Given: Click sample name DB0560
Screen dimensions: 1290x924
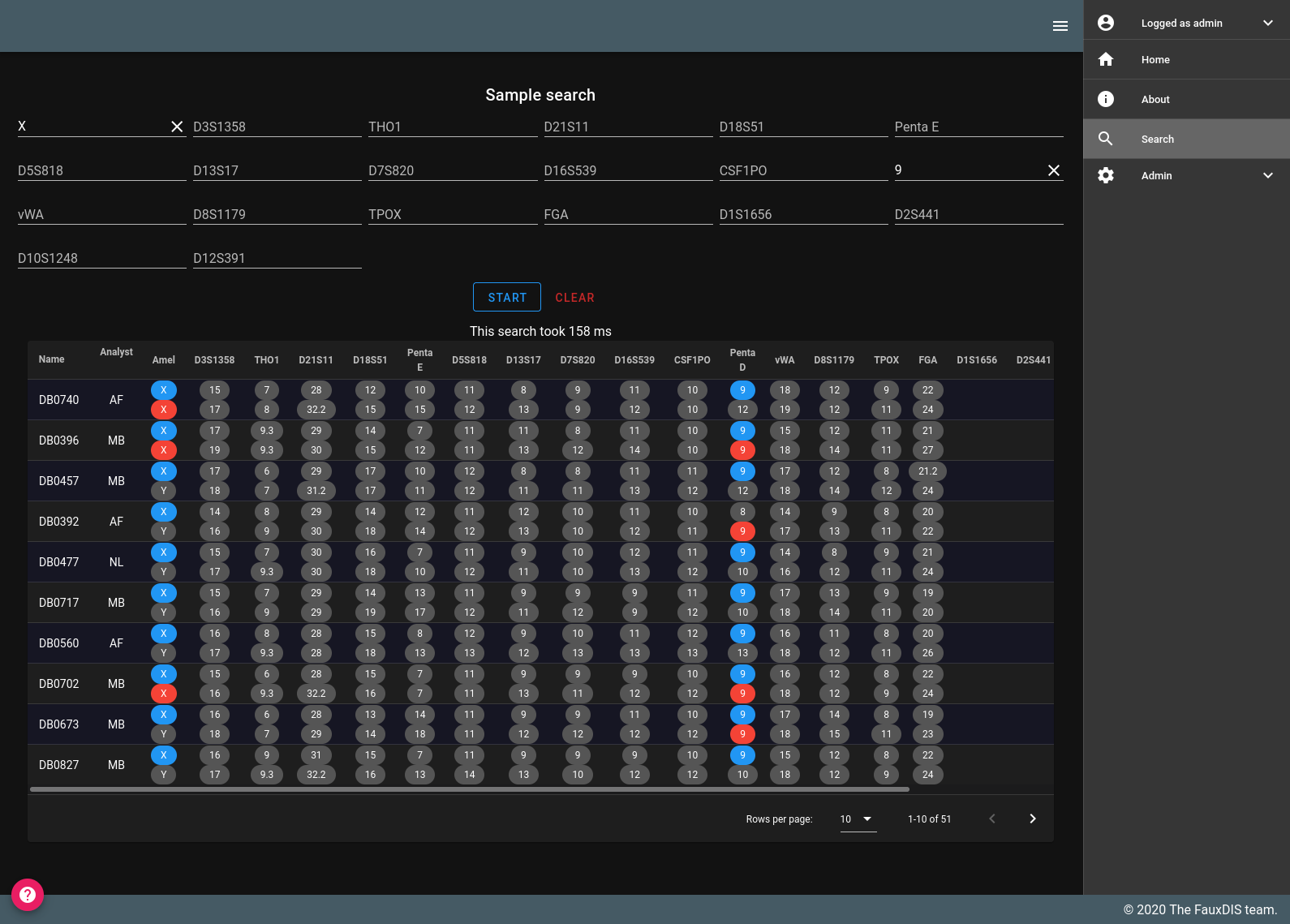Looking at the screenshot, I should click(59, 643).
